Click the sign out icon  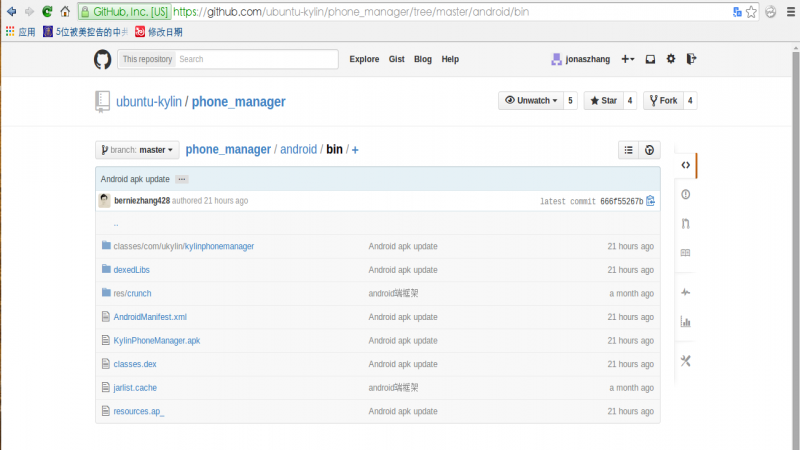[x=691, y=59]
